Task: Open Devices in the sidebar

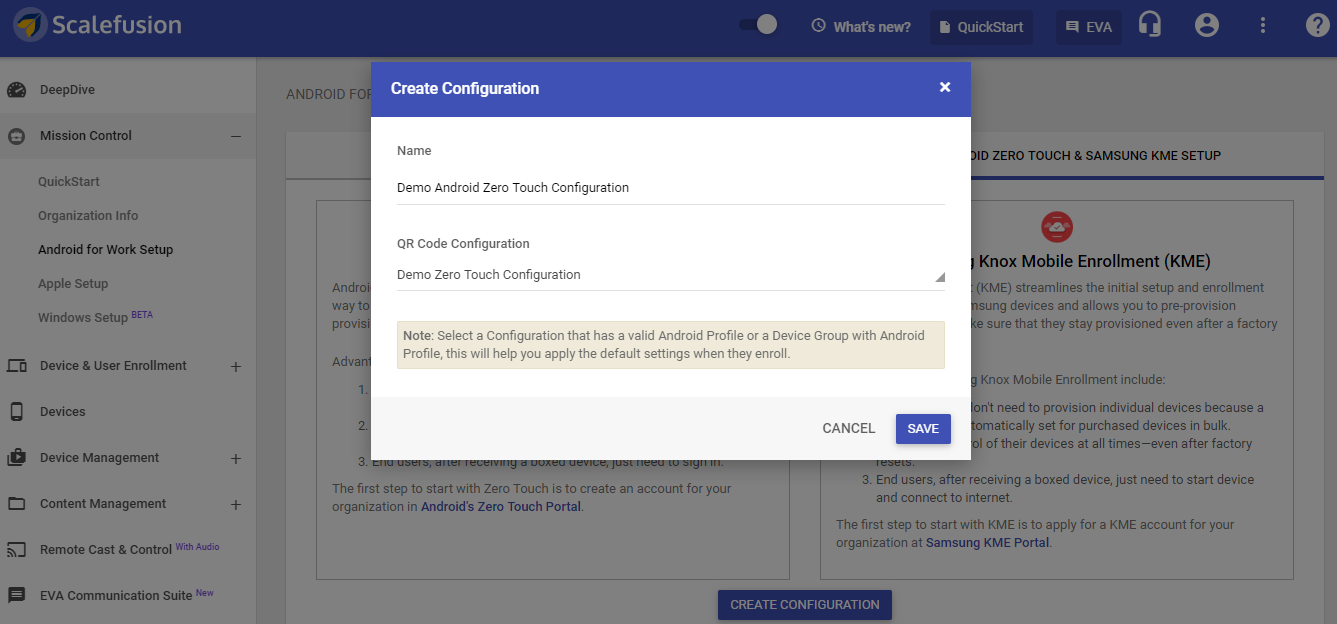Action: click(x=63, y=412)
